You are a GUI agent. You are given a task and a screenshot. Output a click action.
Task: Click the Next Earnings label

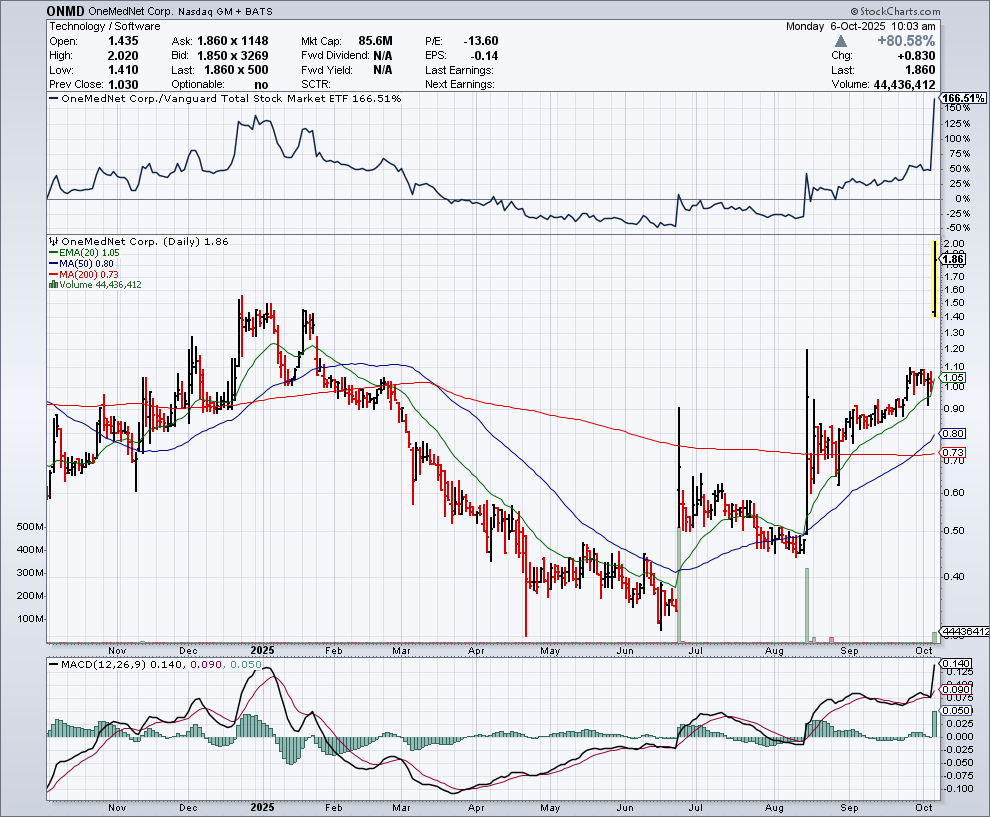(460, 85)
